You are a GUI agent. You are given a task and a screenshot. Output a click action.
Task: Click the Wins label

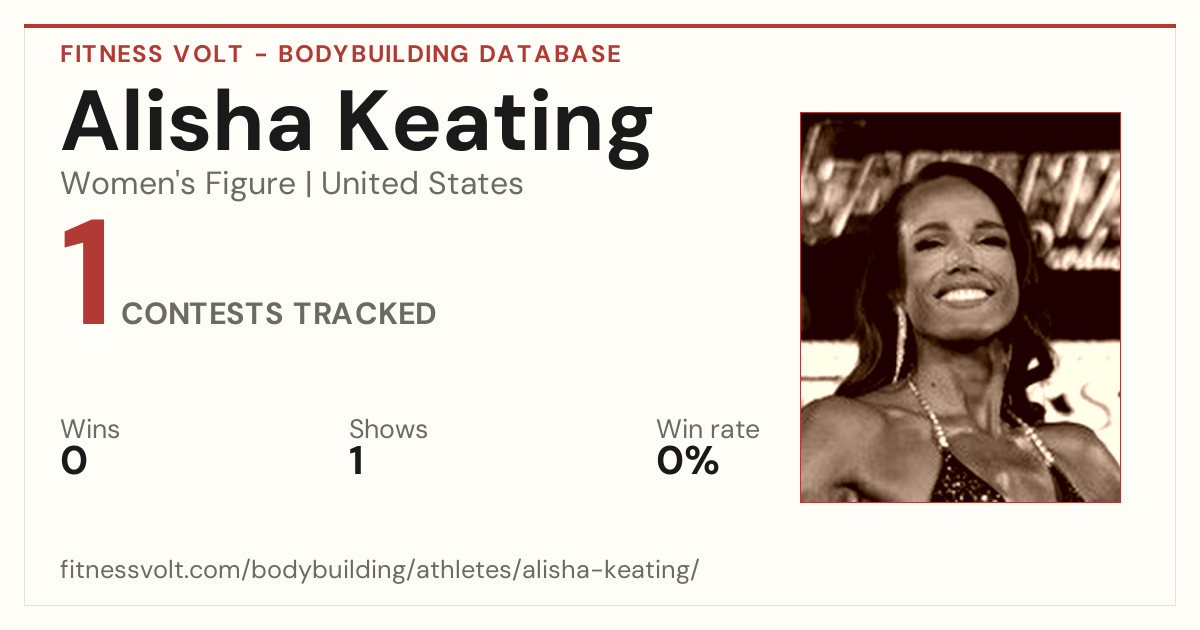[x=90, y=429]
